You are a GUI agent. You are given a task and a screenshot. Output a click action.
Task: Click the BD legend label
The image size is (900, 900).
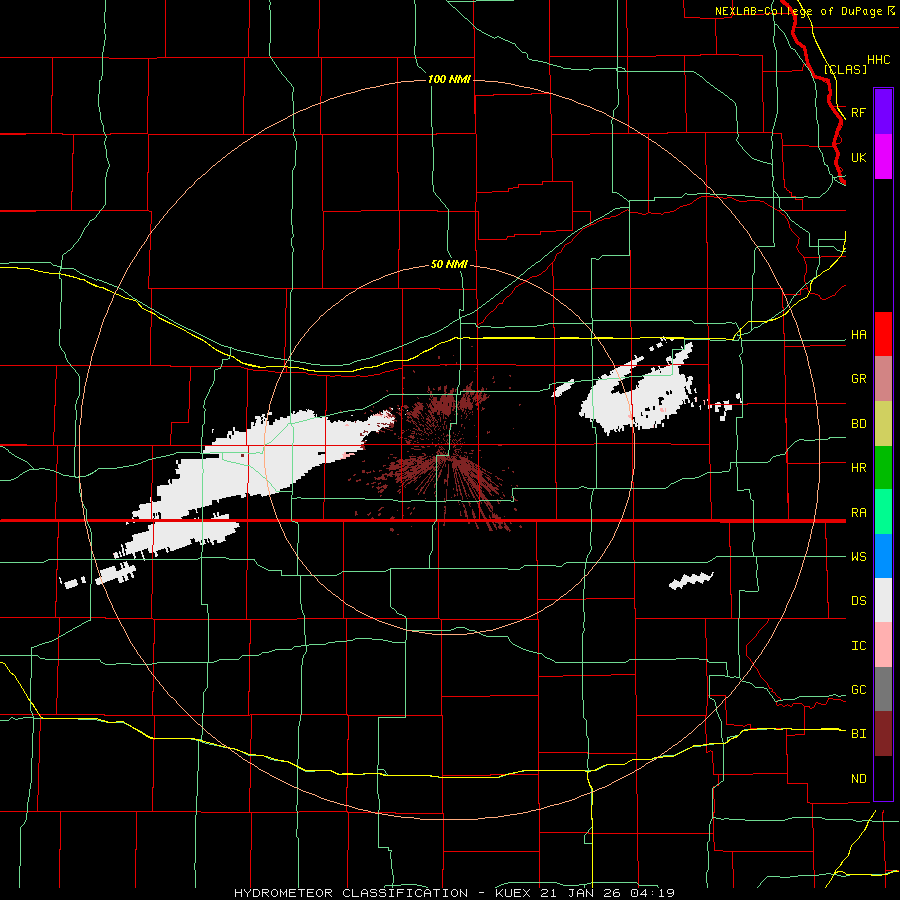(859, 424)
